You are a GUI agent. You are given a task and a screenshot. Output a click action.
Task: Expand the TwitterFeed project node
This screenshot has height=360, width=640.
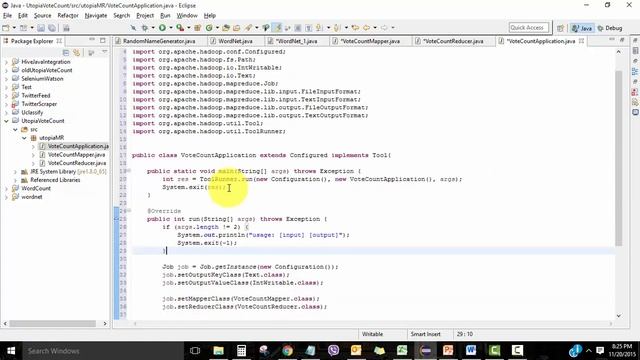click(6, 96)
